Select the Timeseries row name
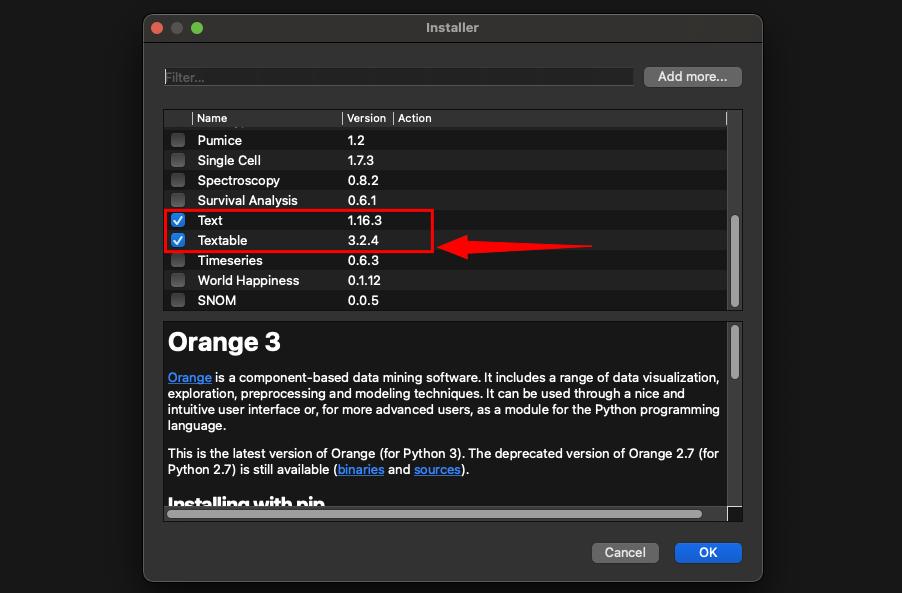The width and height of the screenshot is (902, 593). (230, 261)
